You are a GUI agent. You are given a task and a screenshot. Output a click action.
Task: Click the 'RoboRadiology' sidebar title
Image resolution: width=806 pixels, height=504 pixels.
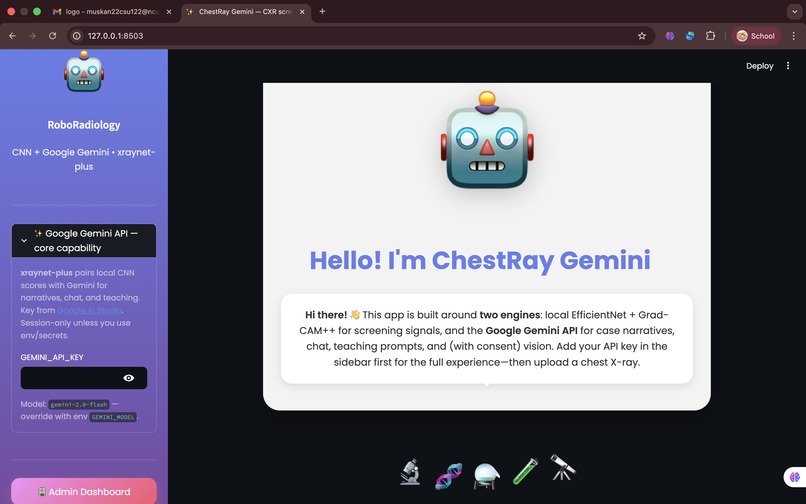click(x=84, y=125)
